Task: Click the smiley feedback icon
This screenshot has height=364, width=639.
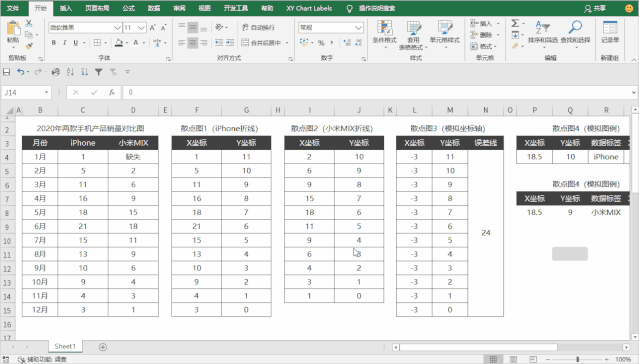Action: coord(629,8)
